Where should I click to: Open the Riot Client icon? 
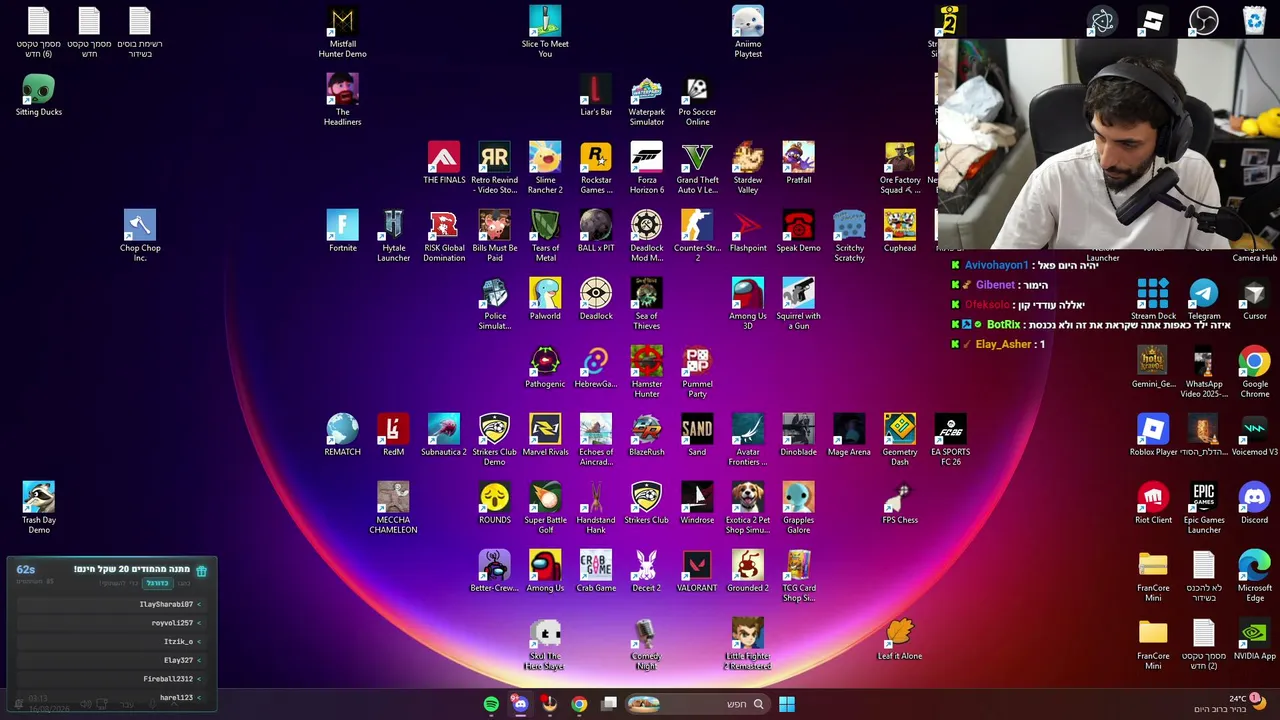tap(1153, 504)
